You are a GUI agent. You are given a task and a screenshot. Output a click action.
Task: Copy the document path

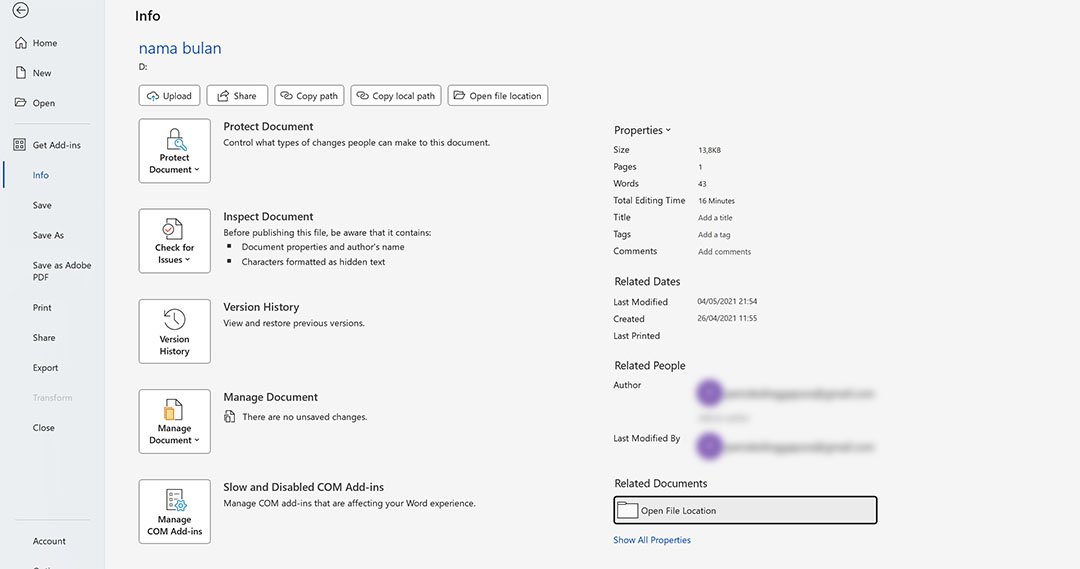pyautogui.click(x=309, y=96)
